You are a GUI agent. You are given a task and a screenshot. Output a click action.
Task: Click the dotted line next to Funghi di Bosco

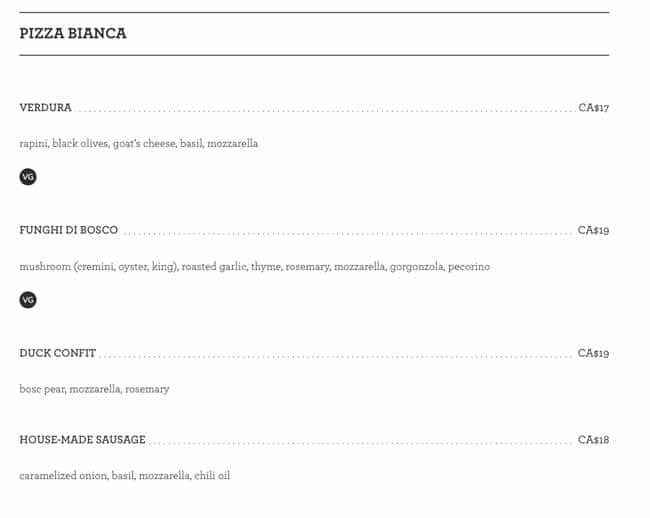click(347, 233)
